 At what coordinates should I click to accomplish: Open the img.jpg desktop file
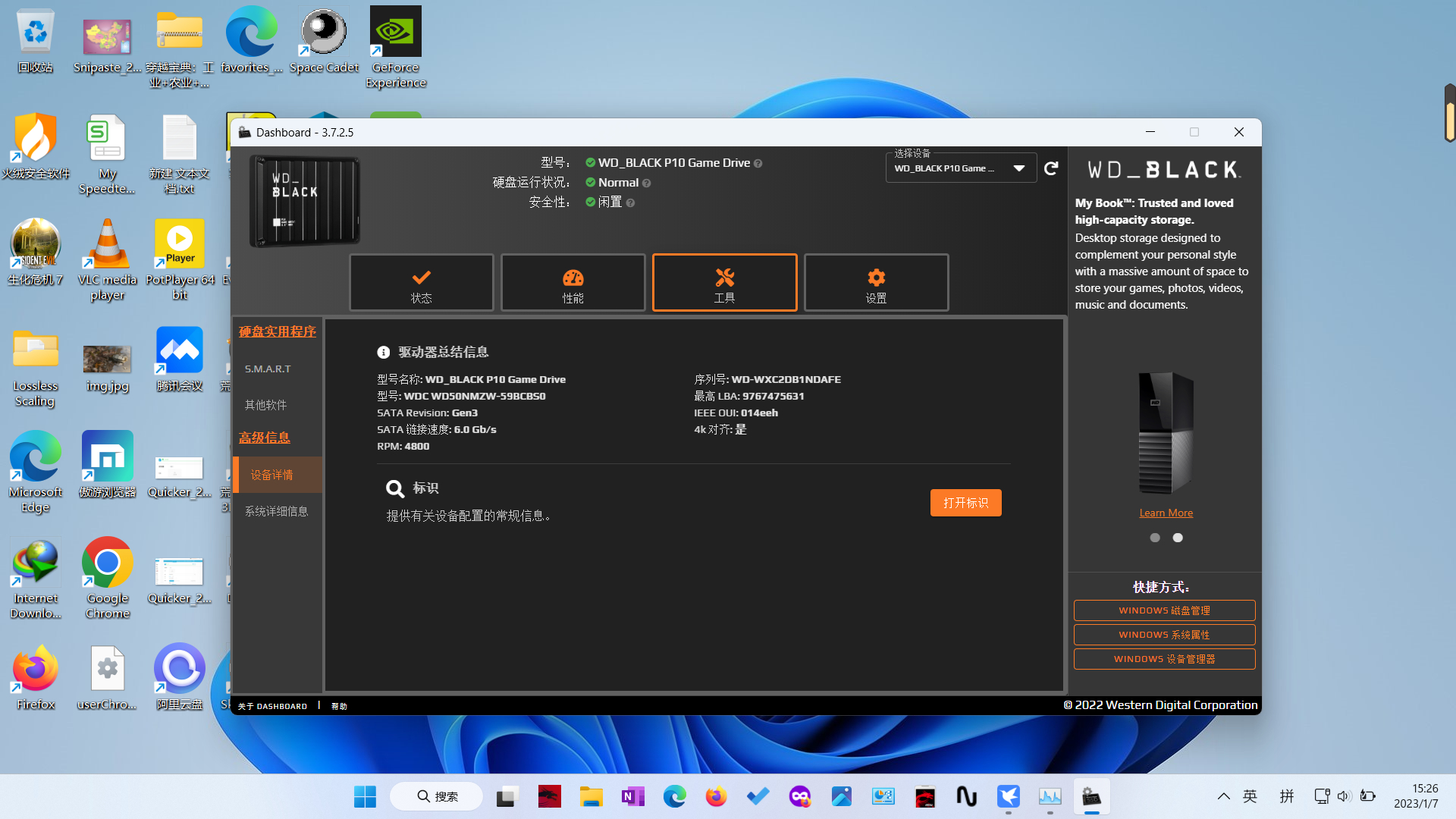[x=107, y=368]
